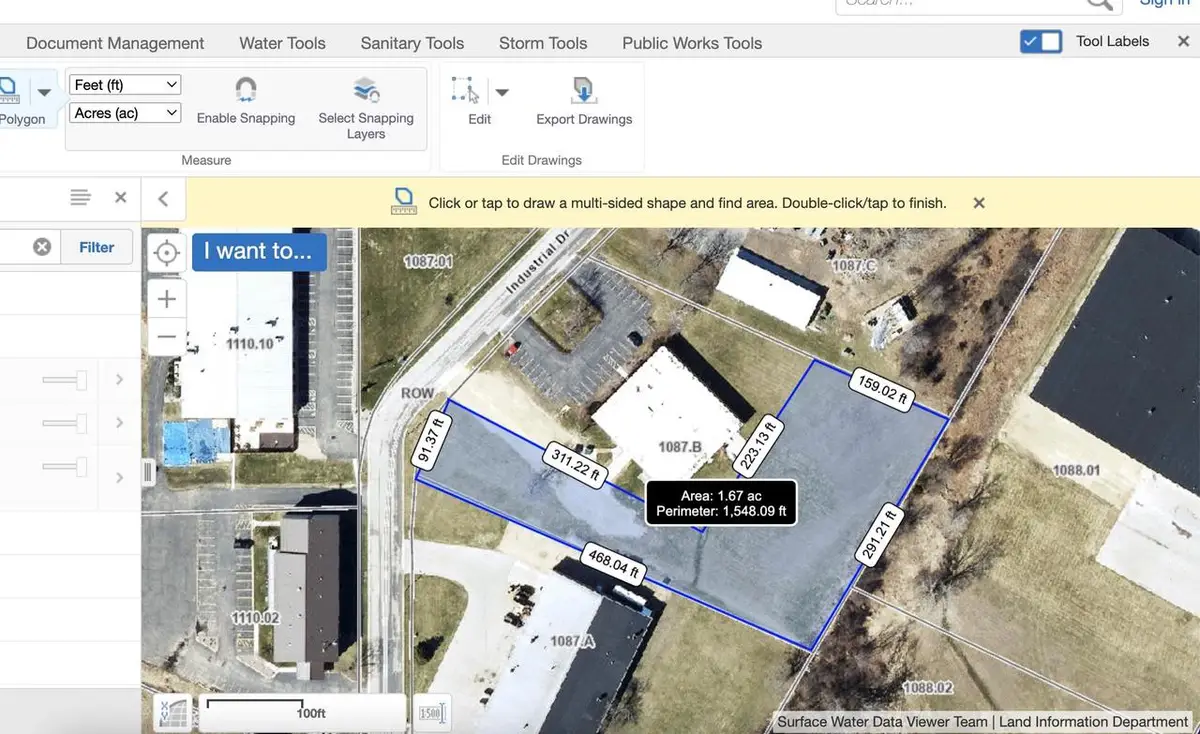This screenshot has width=1200, height=734.
Task: Collapse the left panel with the chevron
Action: point(163,197)
